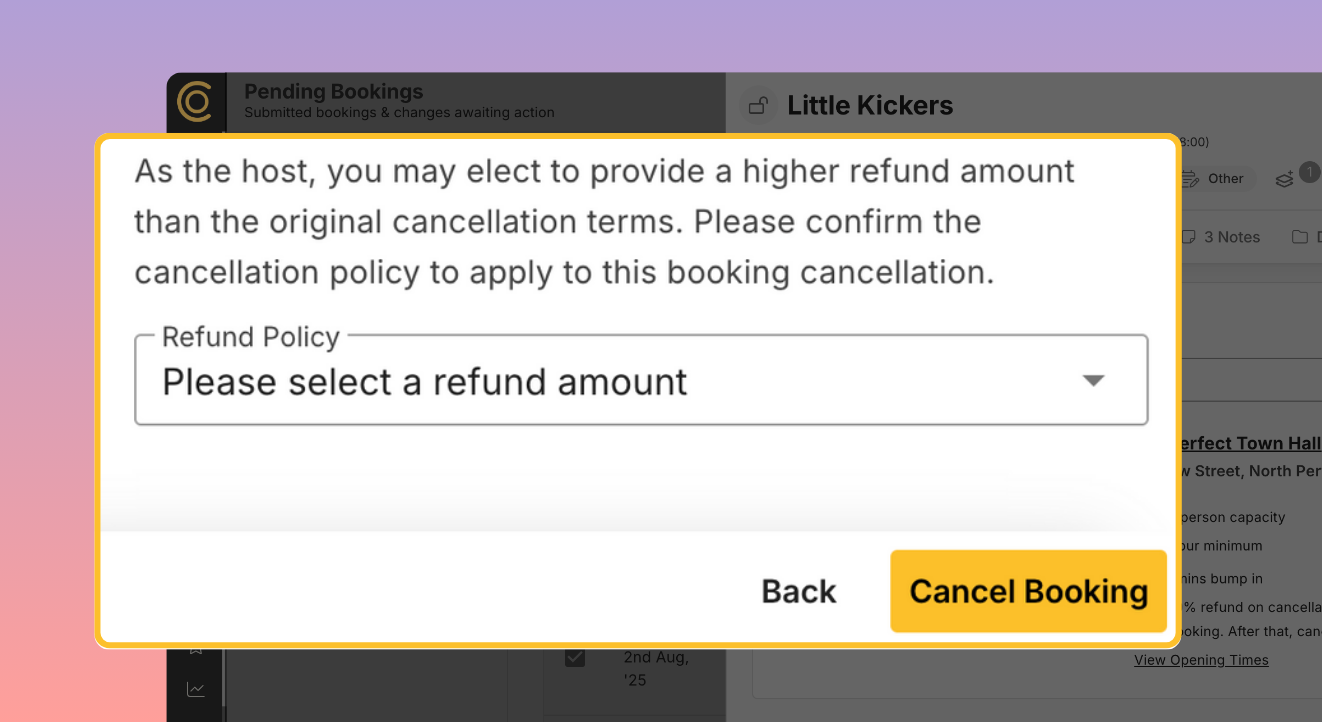Viewport: 1322px width, 722px height.
Task: Open the Perfect Town Hall venue link
Action: 1250,443
